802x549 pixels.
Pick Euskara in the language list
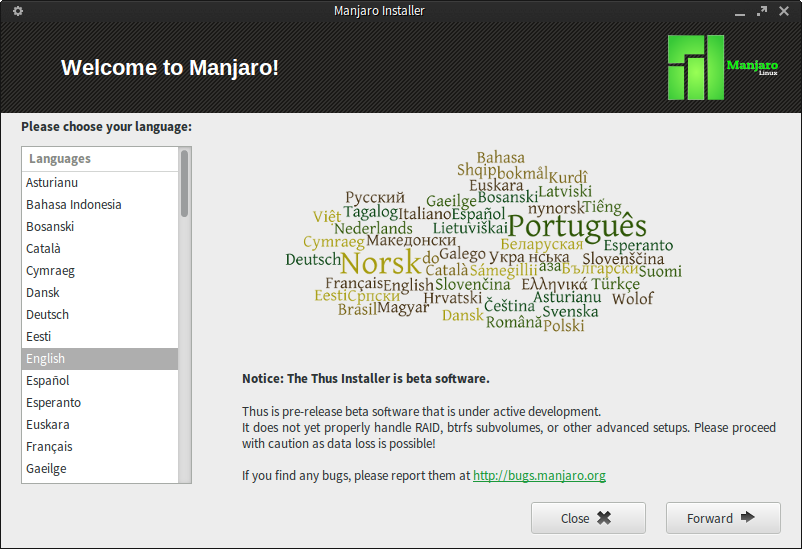pyautogui.click(x=100, y=425)
